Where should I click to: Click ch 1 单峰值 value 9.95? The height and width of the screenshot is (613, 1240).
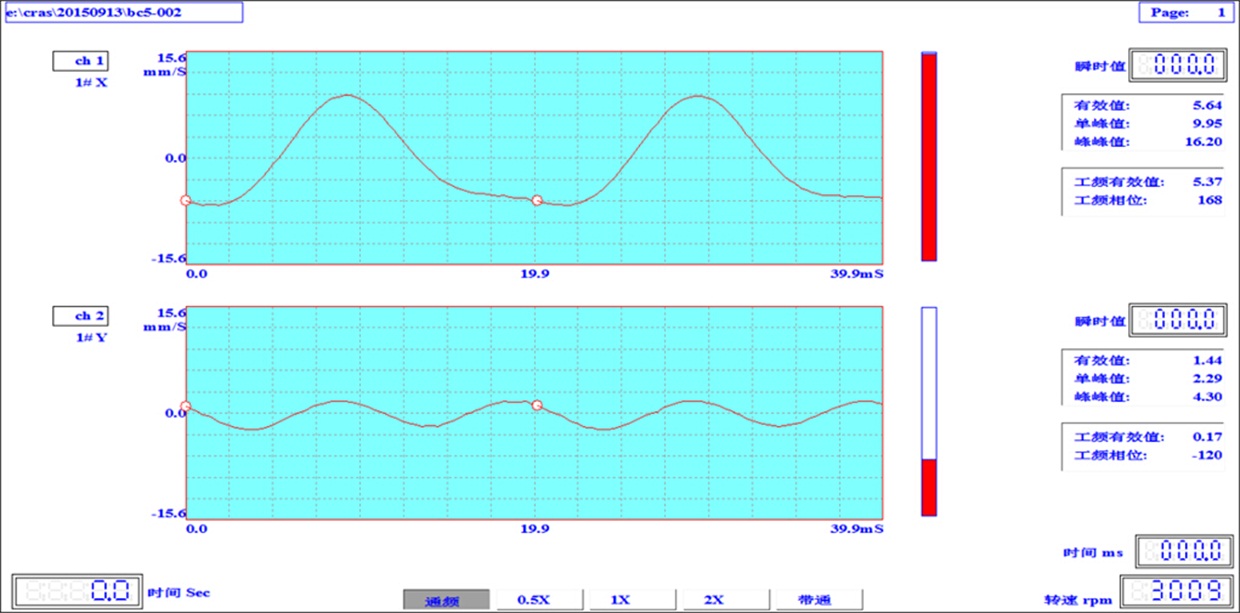pos(1209,123)
